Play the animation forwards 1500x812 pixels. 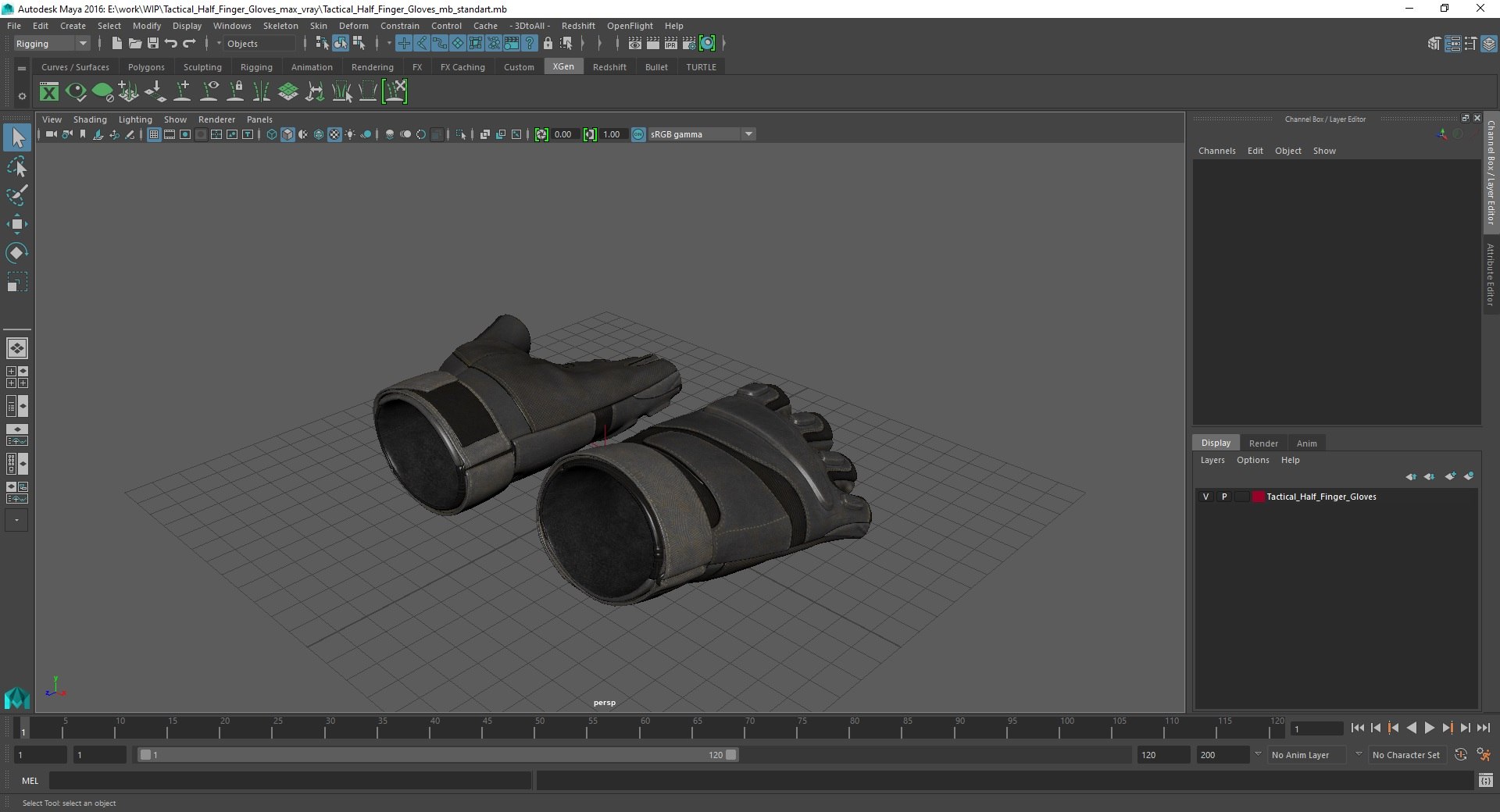click(x=1429, y=728)
